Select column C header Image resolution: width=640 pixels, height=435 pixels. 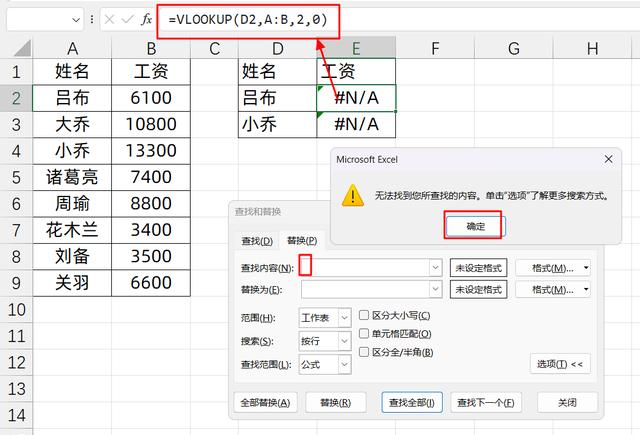click(x=214, y=49)
